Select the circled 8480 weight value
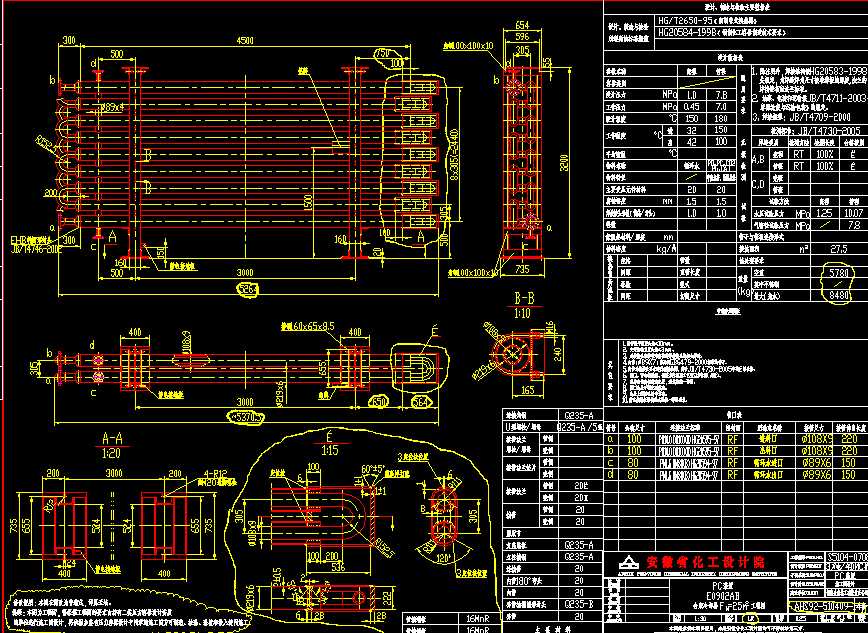This screenshot has width=868, height=633. coord(839,296)
